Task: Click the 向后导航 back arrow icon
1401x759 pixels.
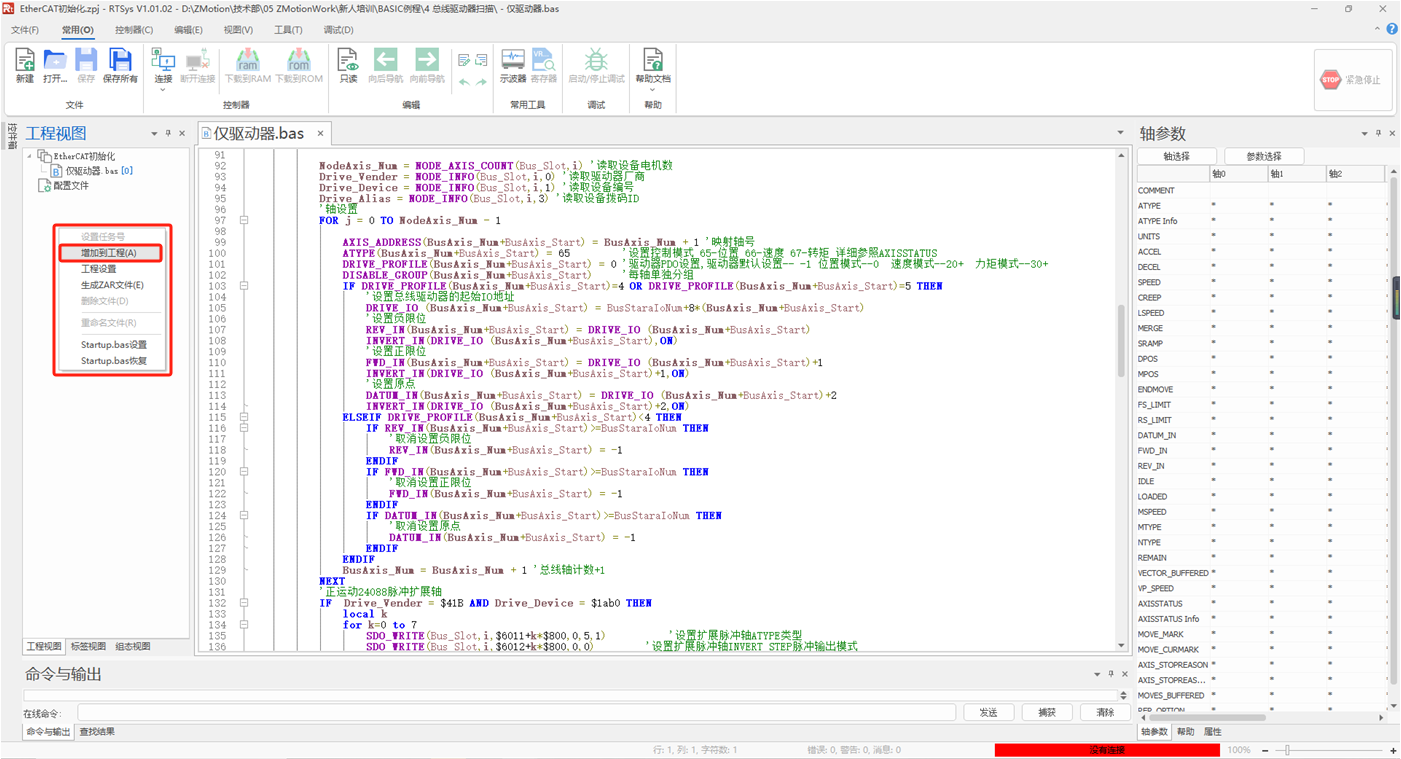Action: coord(385,61)
